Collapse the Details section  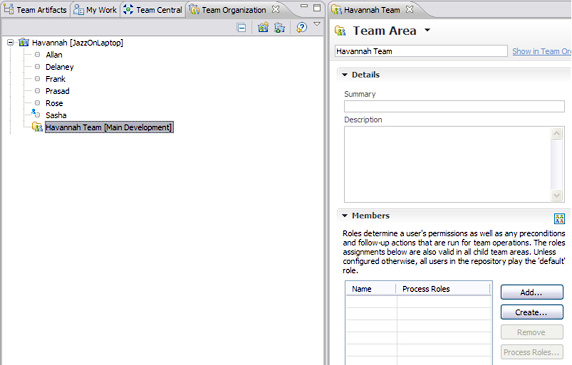[344, 74]
